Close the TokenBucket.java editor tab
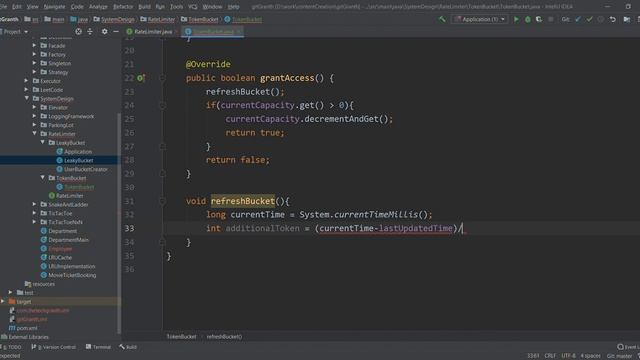This screenshot has width=640, height=360. [239, 31]
